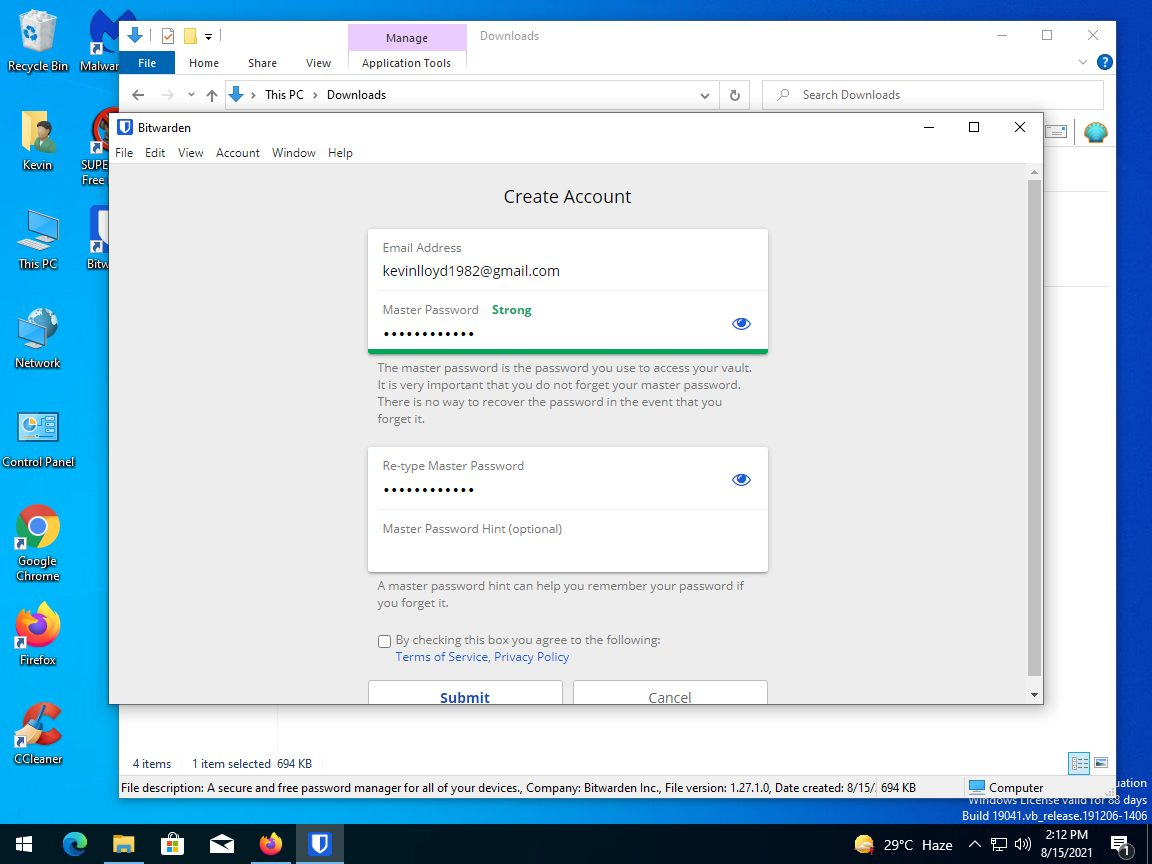Image resolution: width=1152 pixels, height=864 pixels.
Task: Click the Submit button
Action: click(465, 694)
